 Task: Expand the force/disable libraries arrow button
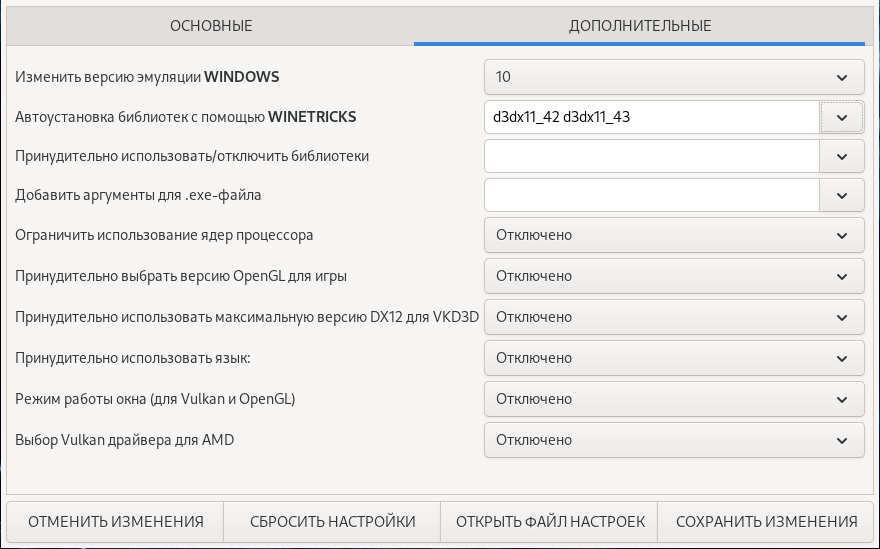tap(842, 156)
